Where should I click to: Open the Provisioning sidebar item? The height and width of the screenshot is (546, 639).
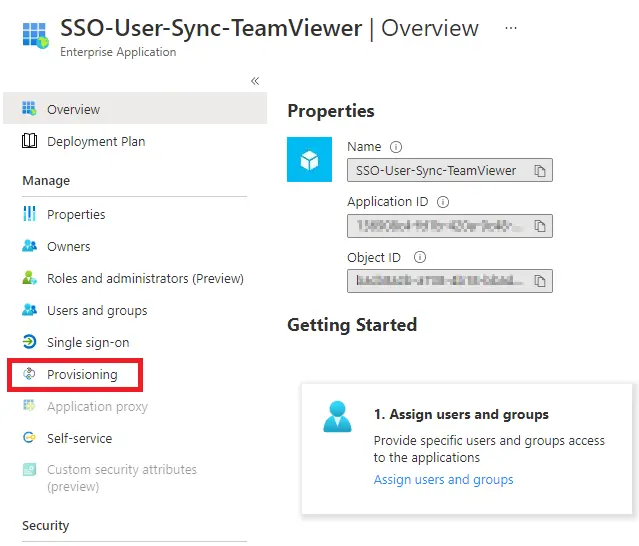point(75,374)
